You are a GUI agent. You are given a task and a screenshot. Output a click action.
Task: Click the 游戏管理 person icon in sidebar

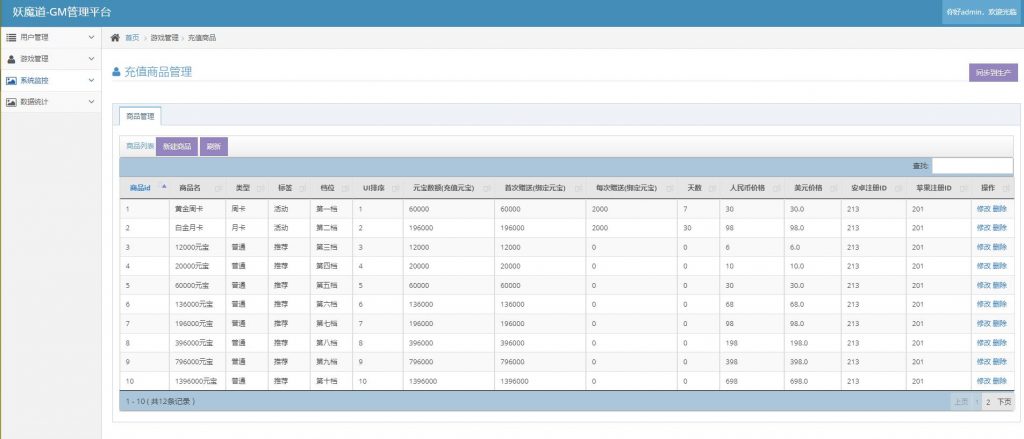[11, 59]
